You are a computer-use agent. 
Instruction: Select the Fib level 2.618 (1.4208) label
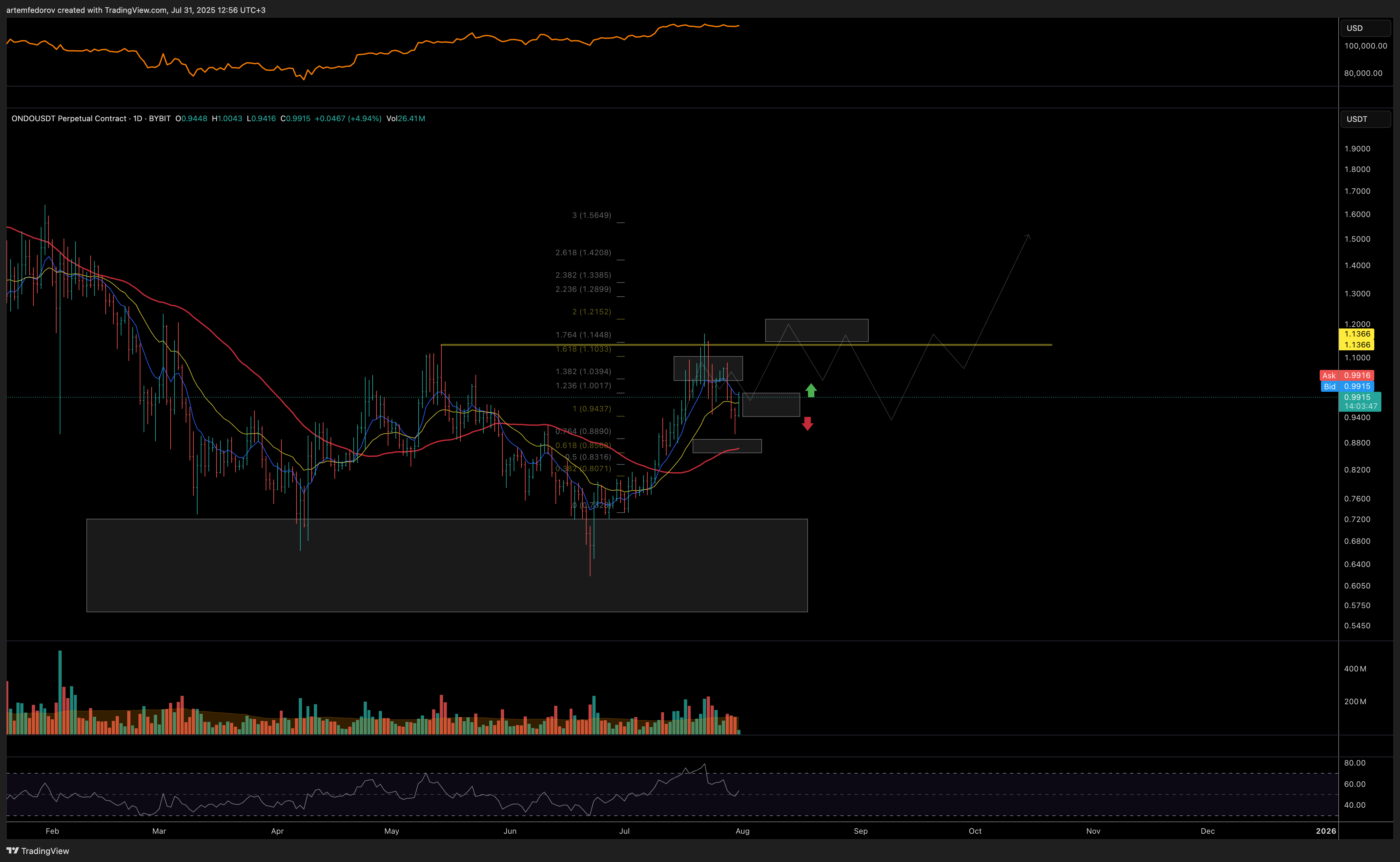(583, 252)
